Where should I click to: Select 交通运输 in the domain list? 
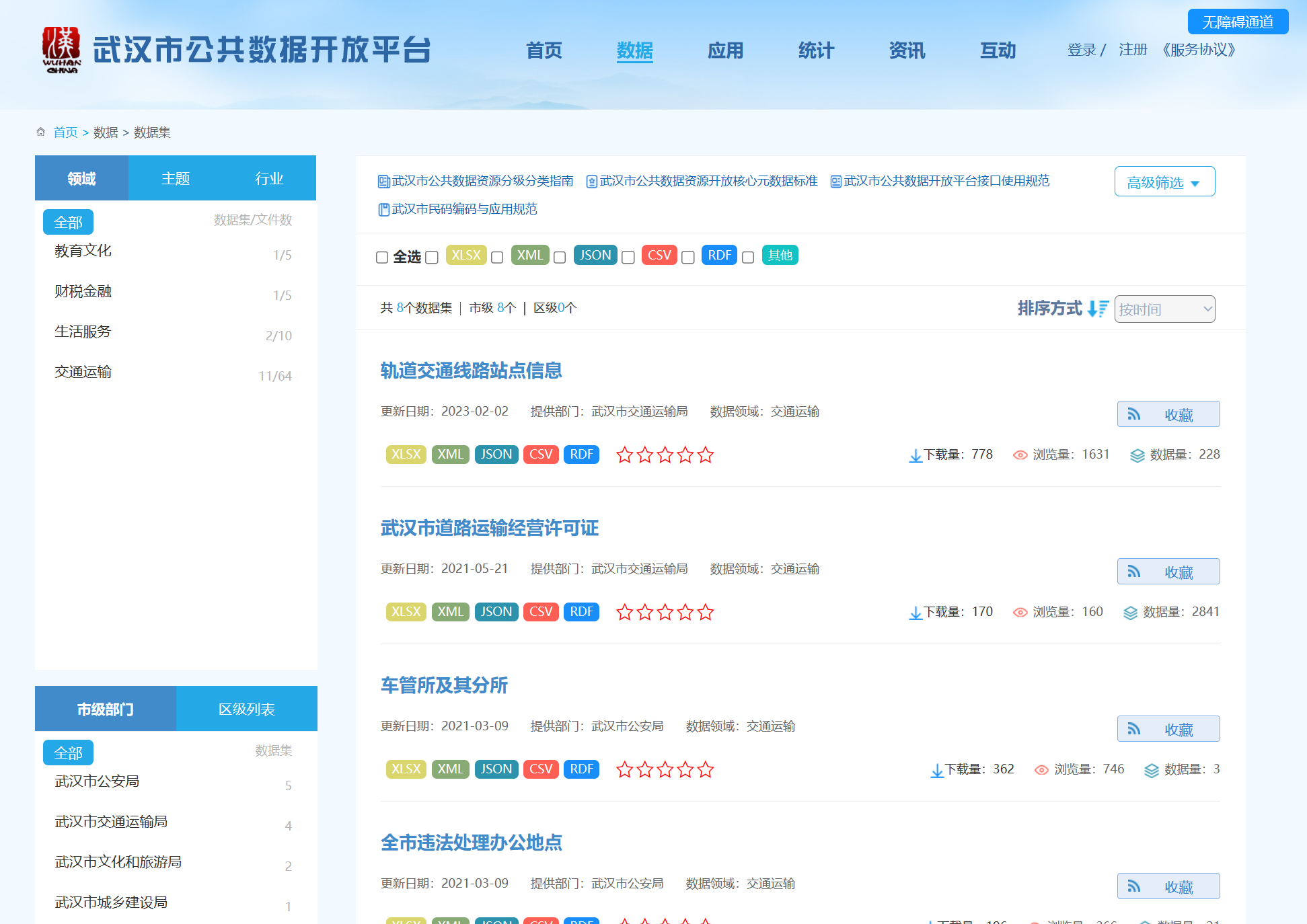click(x=83, y=372)
